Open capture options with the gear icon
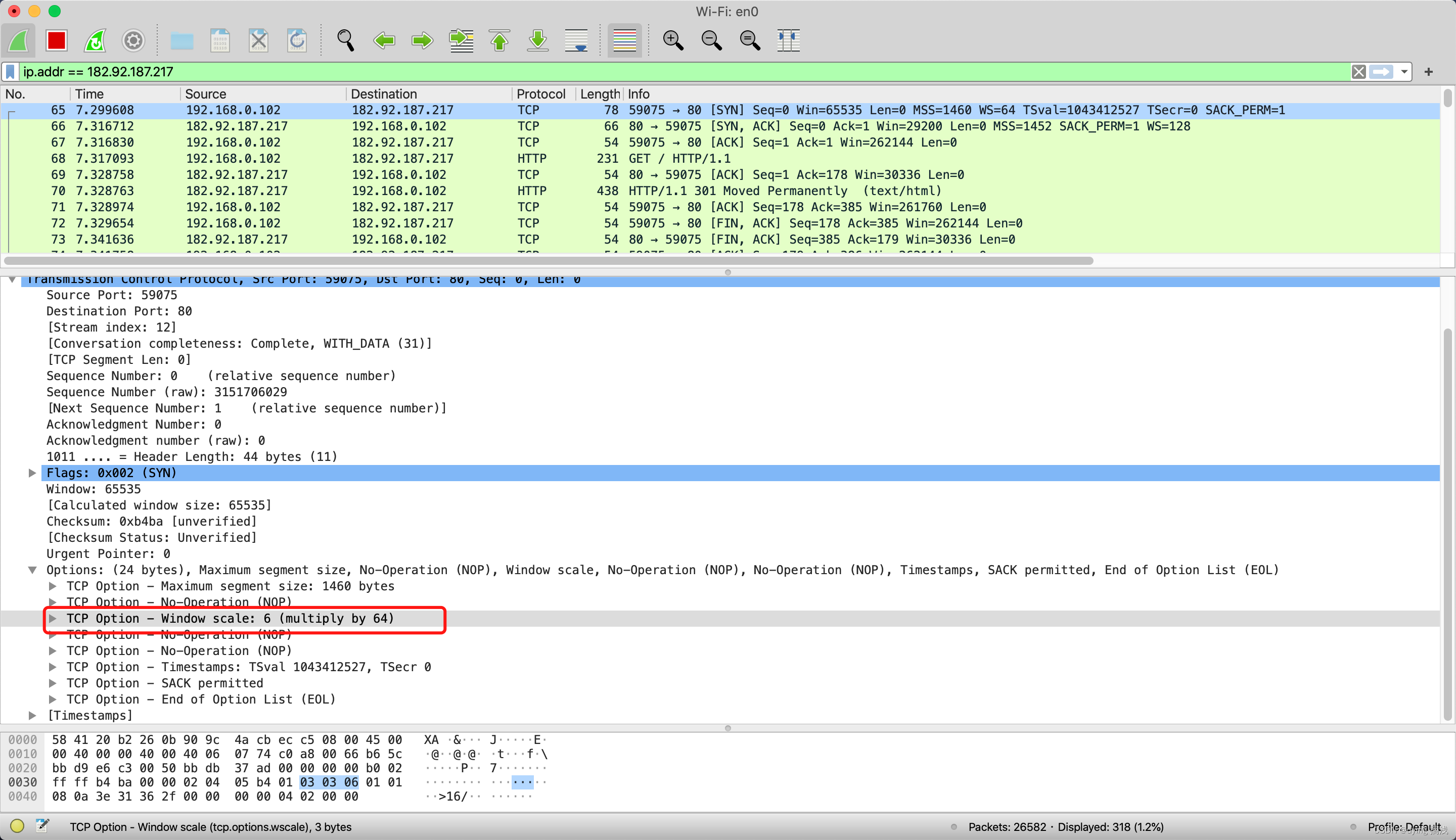The height and width of the screenshot is (840, 1456). (133, 40)
